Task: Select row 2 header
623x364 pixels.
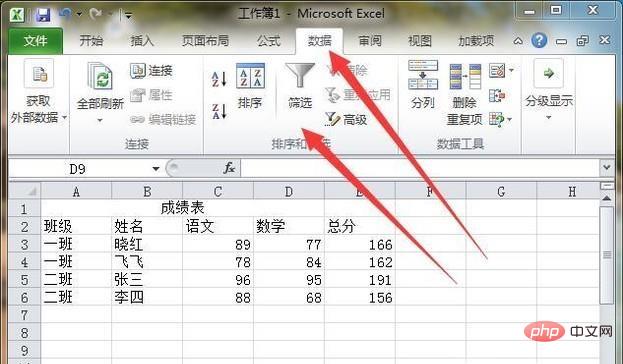Action: [x=25, y=227]
